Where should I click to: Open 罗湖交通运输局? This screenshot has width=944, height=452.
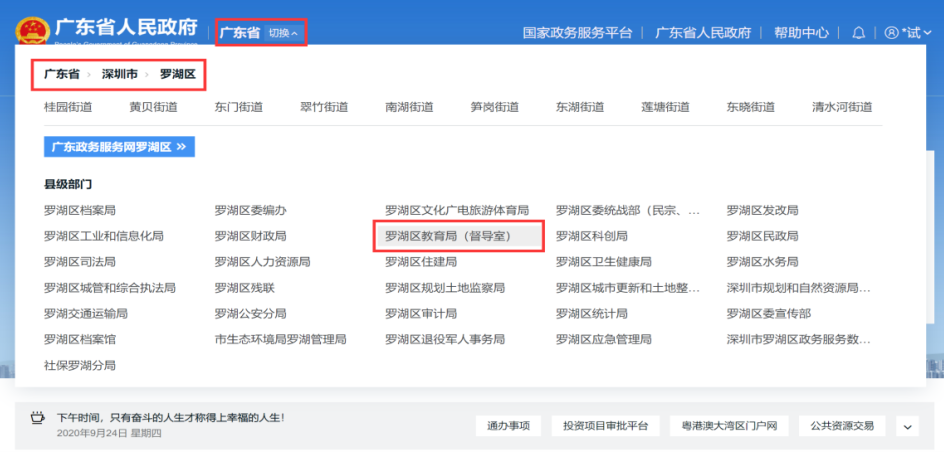pos(85,314)
